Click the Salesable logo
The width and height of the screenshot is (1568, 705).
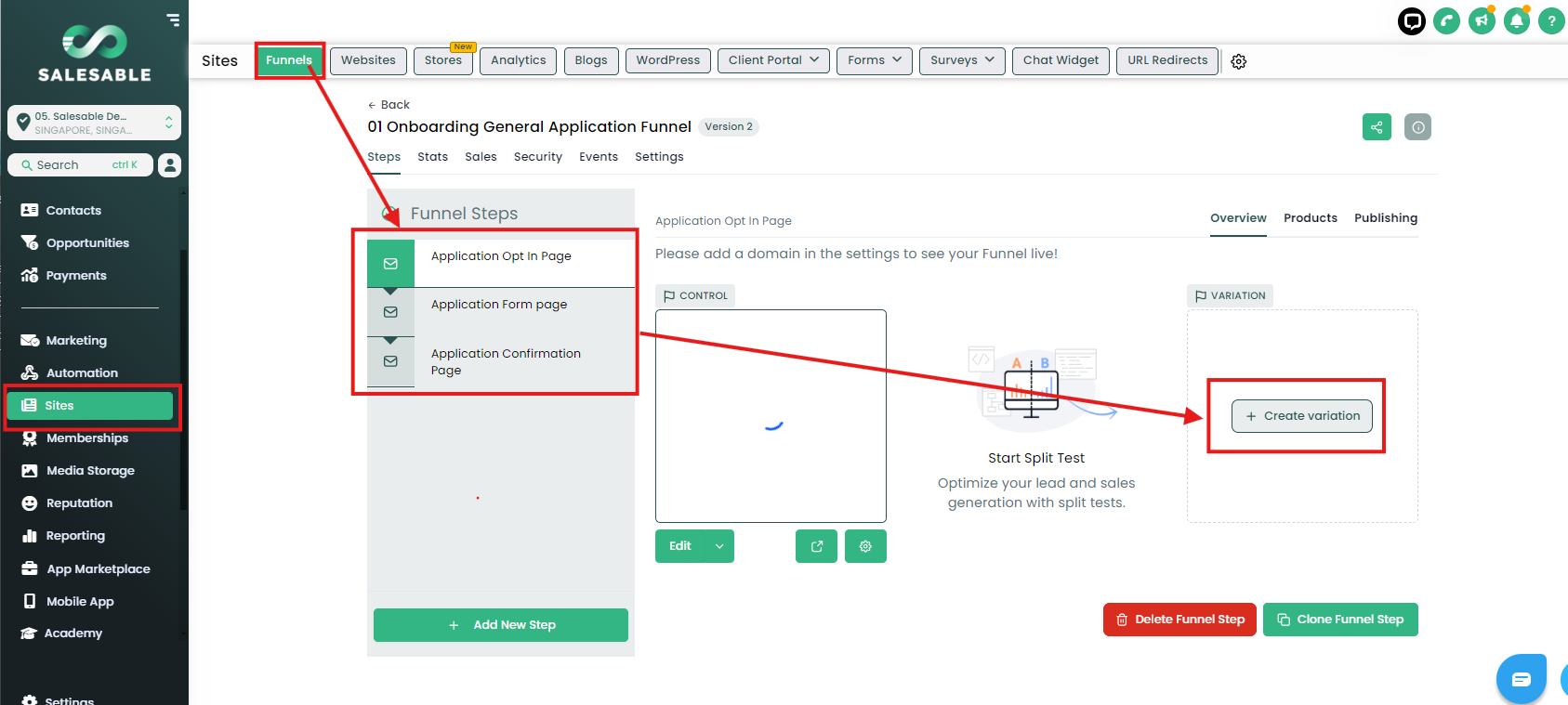point(94,53)
